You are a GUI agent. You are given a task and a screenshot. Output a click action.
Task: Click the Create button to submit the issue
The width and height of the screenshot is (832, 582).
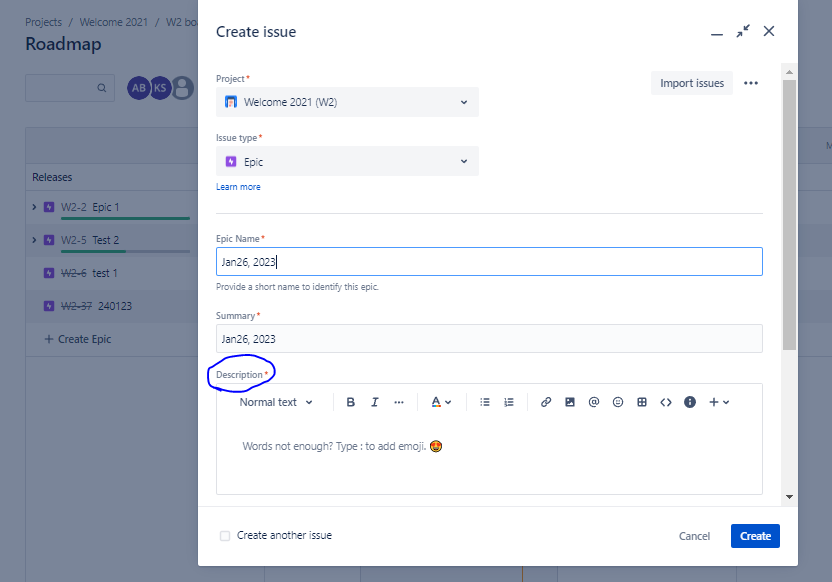coord(754,536)
